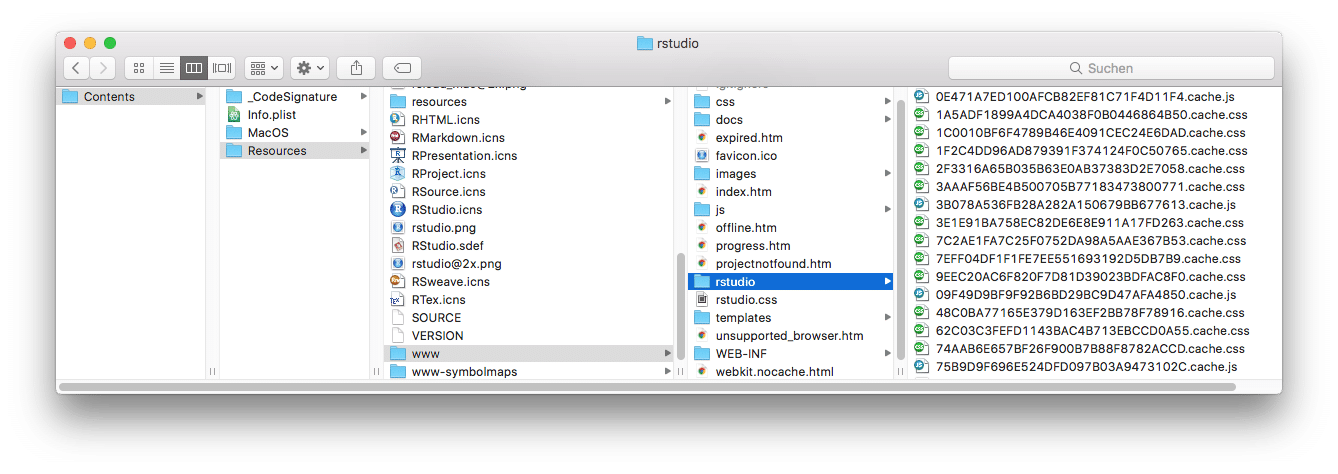Go forward with the forward arrow
This screenshot has height=474, width=1338.
tap(103, 68)
